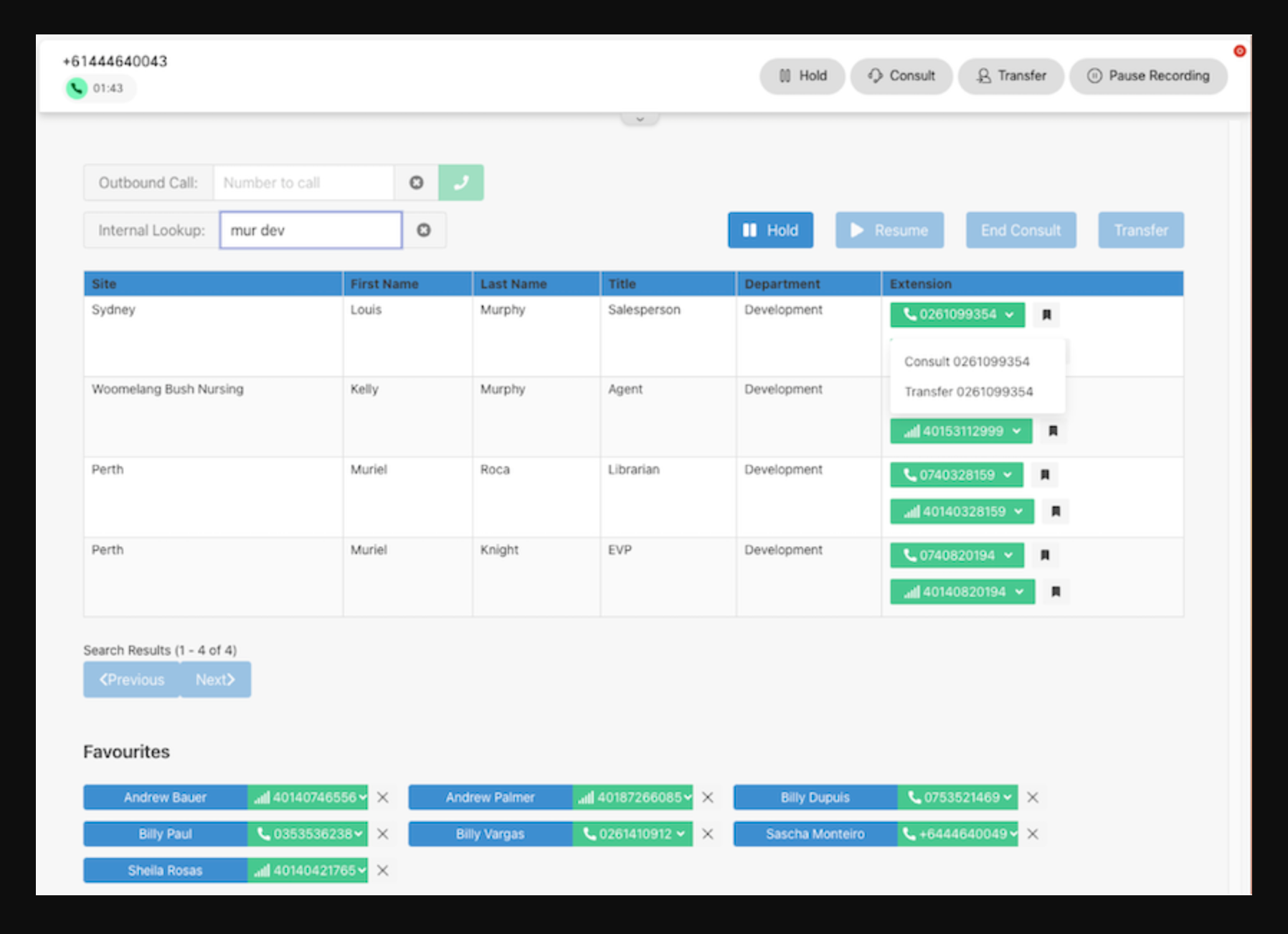
Task: Remove Billy Paul from favourites
Action: [383, 834]
